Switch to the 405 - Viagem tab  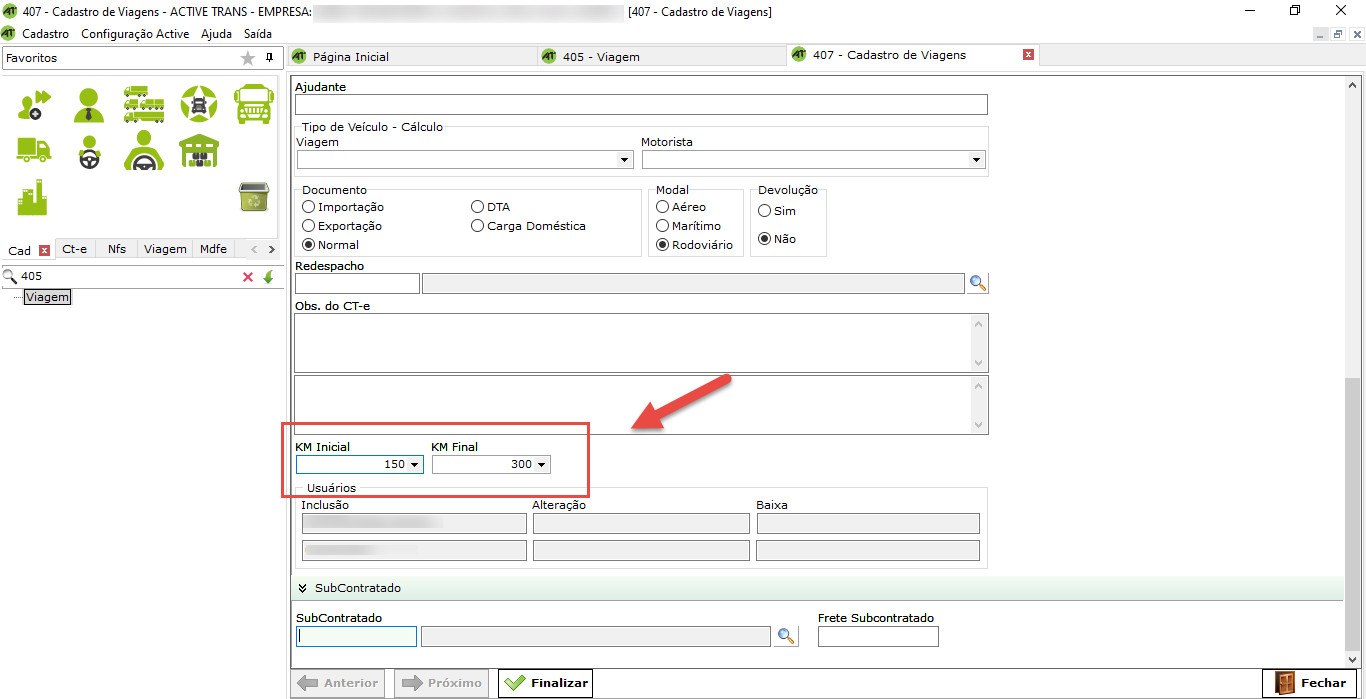point(600,57)
